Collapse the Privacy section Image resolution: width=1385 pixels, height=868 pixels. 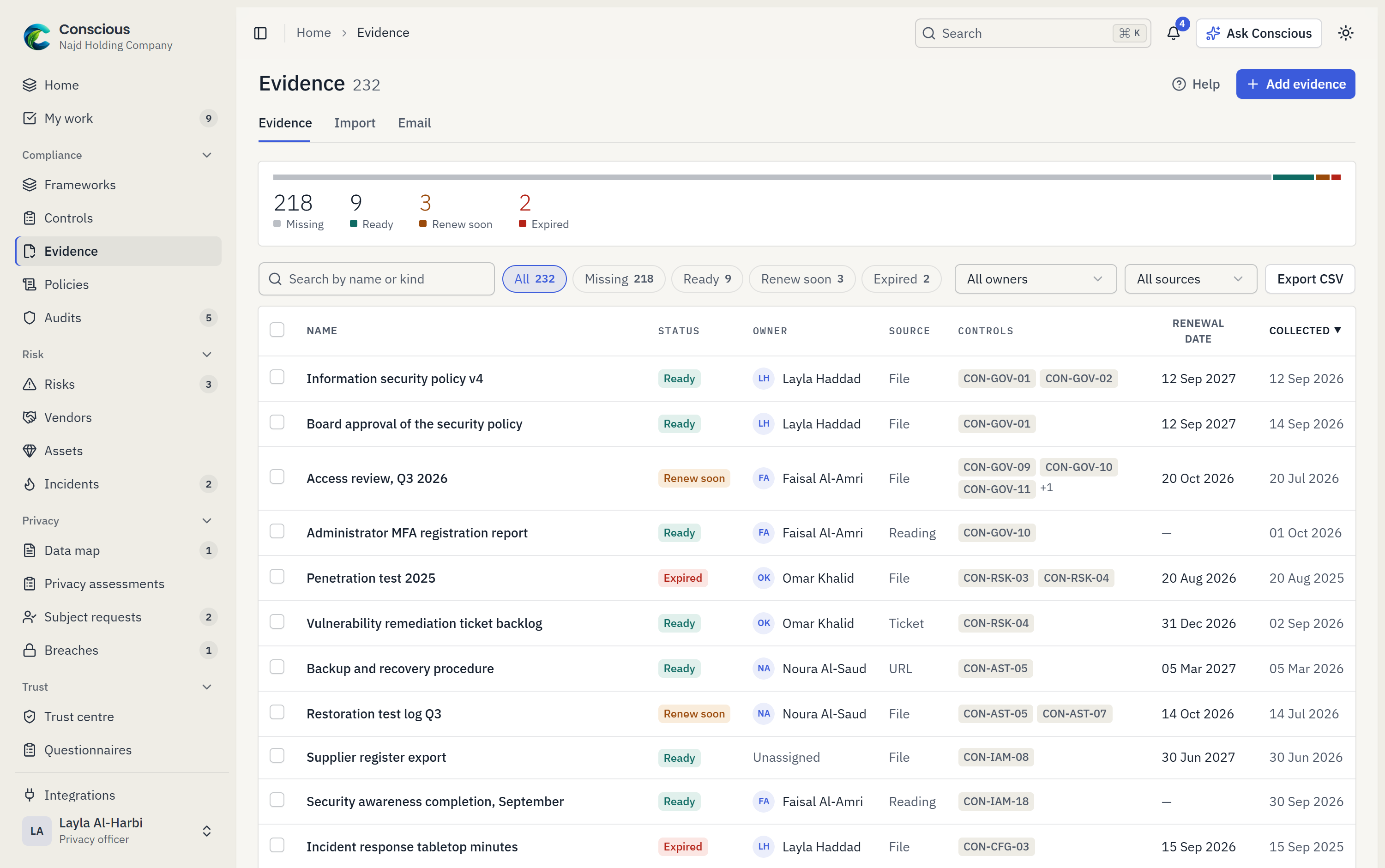click(207, 522)
